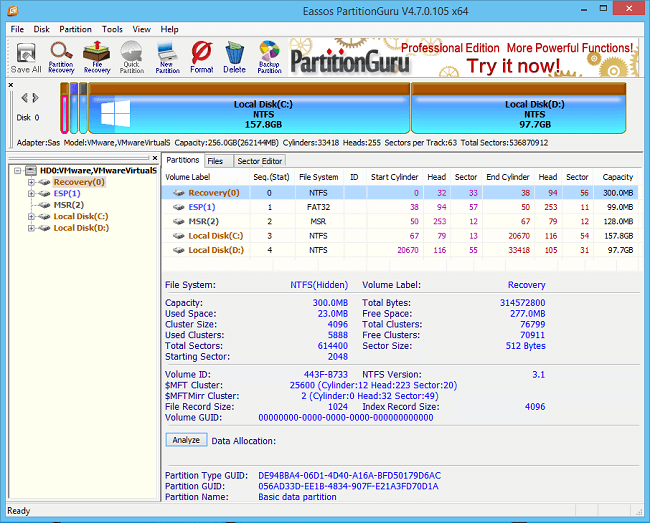Open the Partition Recovery tool
Image resolution: width=650 pixels, height=523 pixels.
coord(61,58)
